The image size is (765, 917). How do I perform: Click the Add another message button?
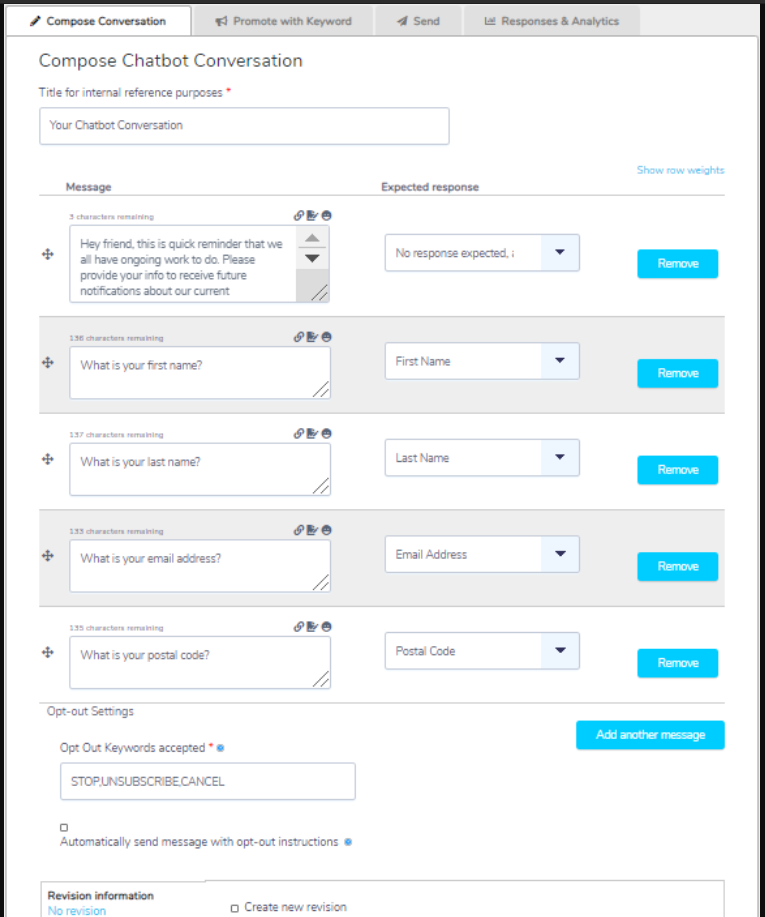click(650, 735)
